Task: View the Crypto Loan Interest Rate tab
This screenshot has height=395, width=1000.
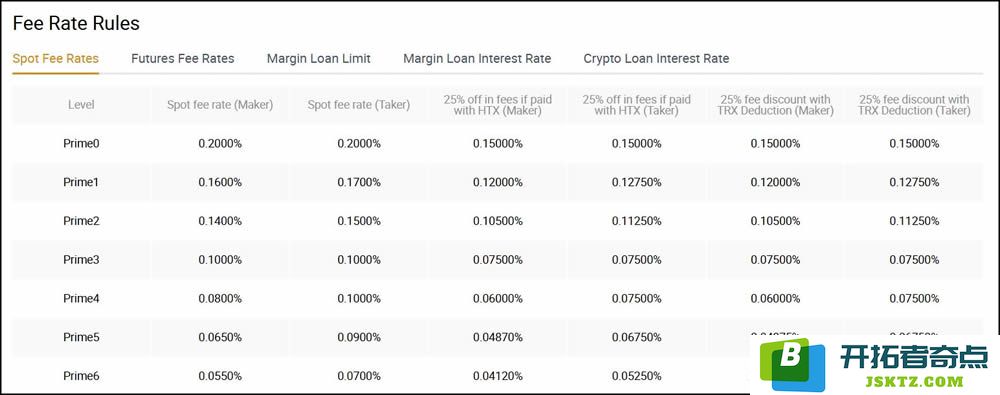Action: (656, 59)
